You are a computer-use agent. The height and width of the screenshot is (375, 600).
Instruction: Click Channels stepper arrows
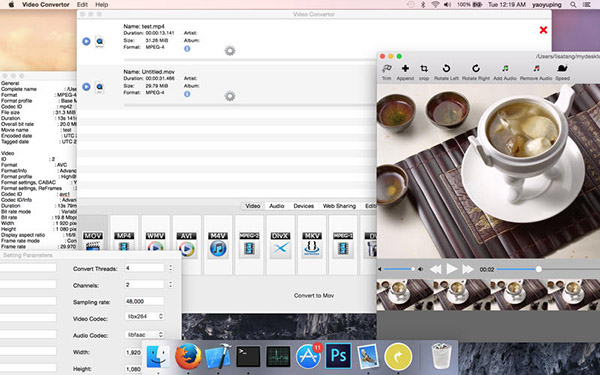(170, 285)
